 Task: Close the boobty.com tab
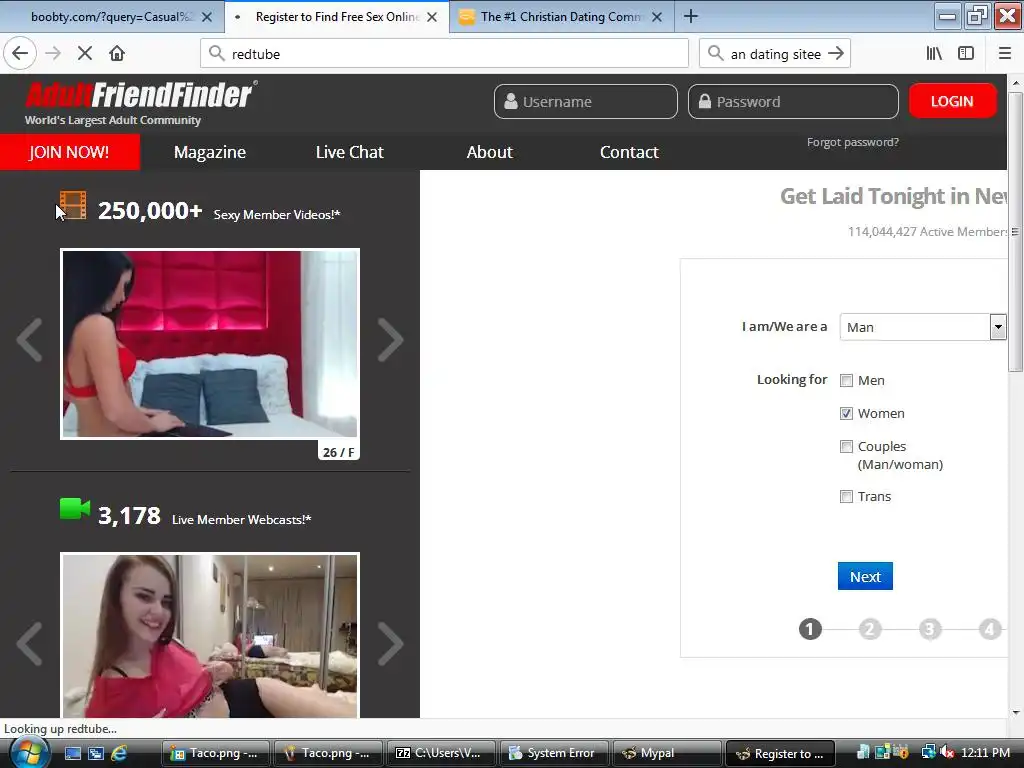(207, 17)
